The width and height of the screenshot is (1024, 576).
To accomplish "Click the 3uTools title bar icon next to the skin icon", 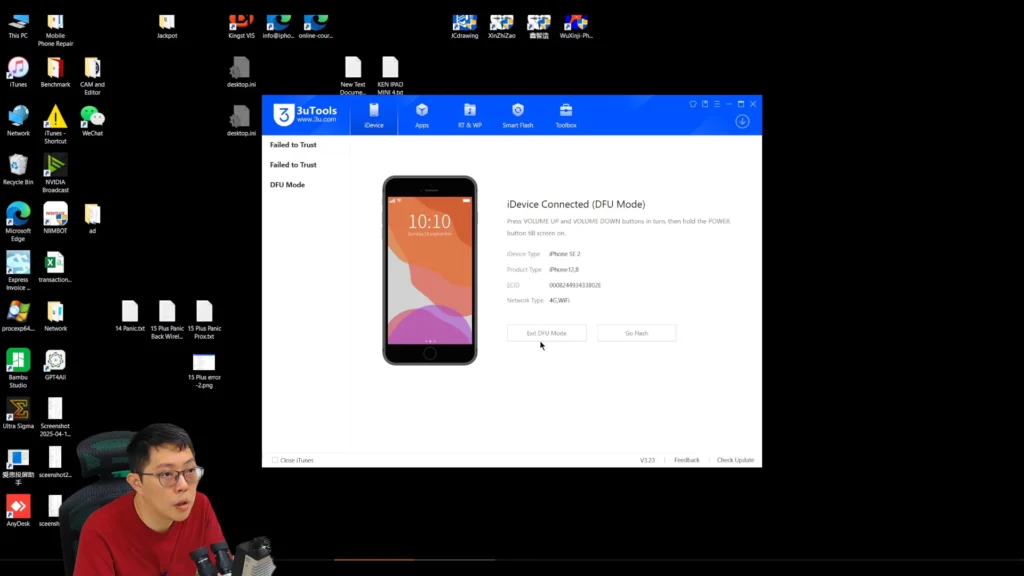I will click(705, 104).
